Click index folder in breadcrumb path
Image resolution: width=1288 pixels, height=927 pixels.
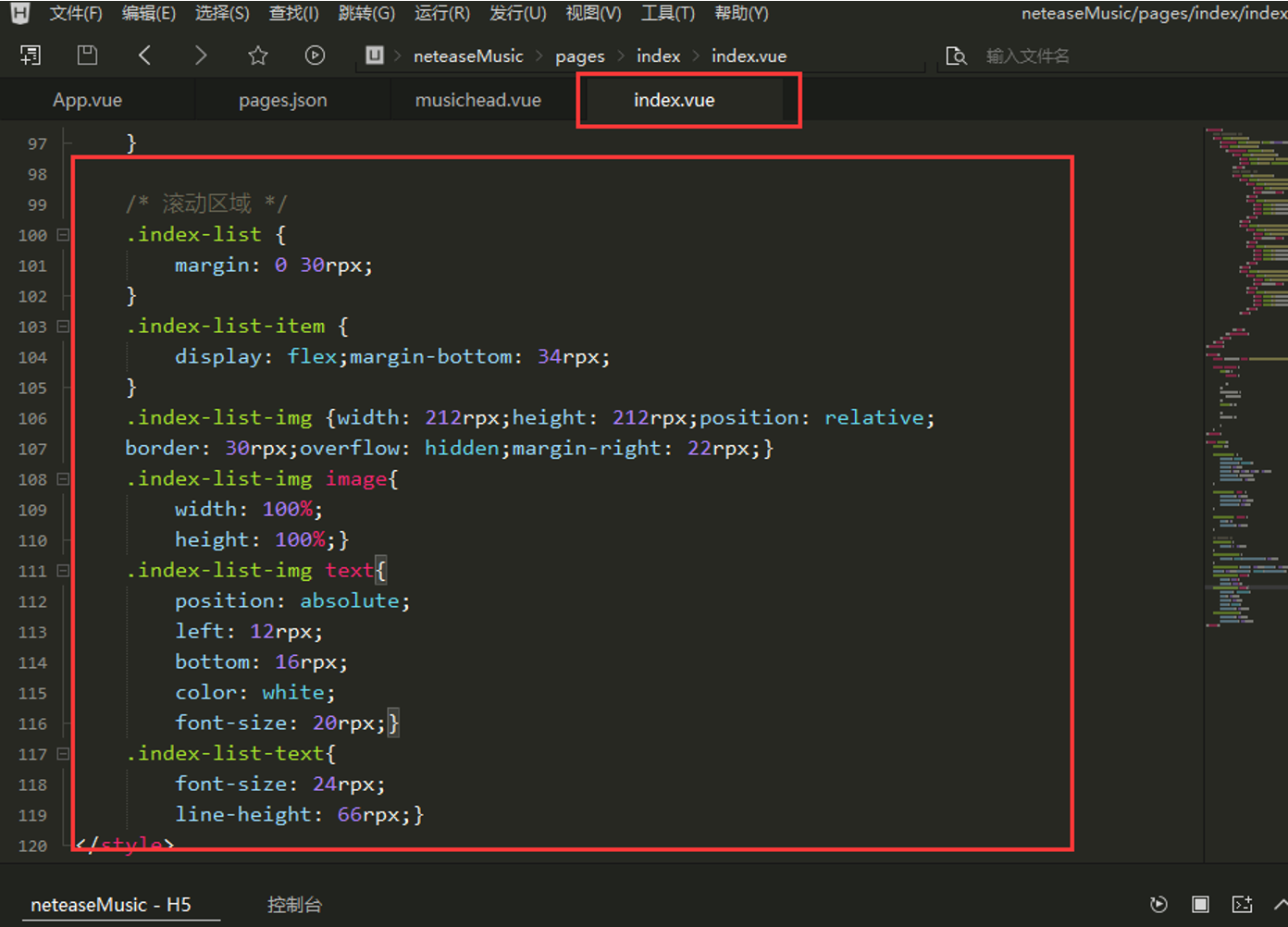click(659, 56)
